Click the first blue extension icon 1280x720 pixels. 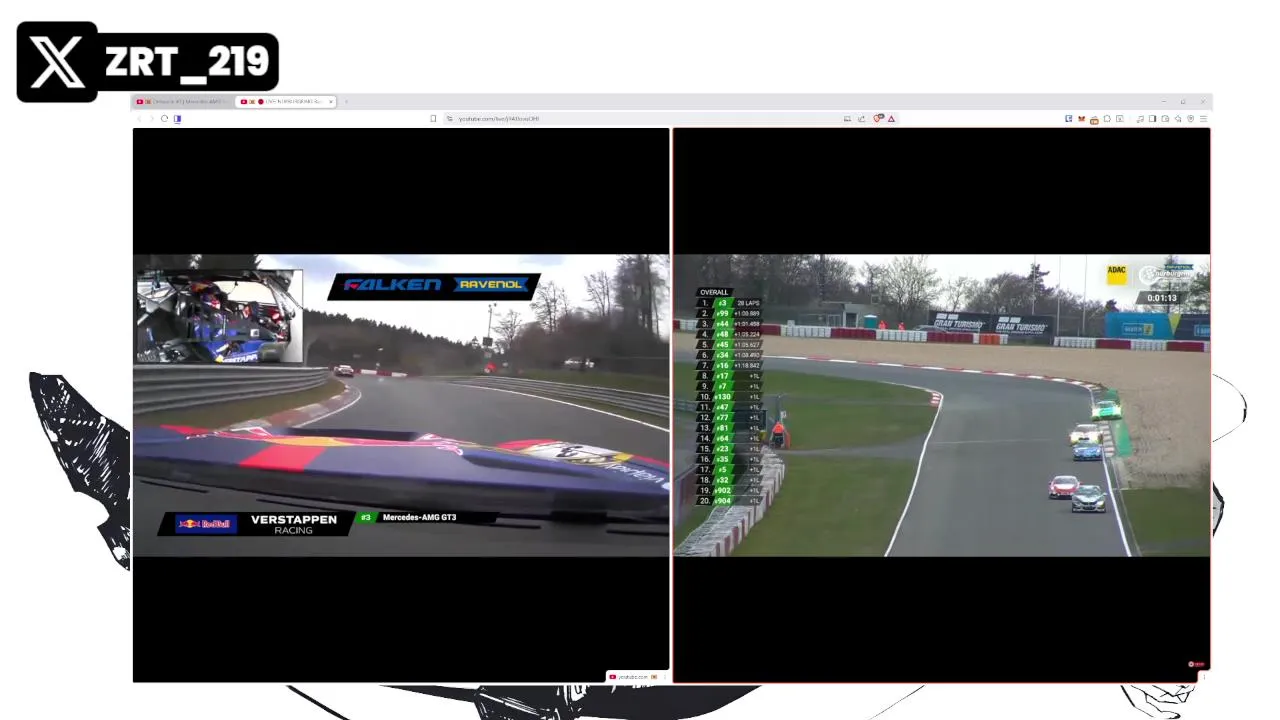coord(1068,119)
